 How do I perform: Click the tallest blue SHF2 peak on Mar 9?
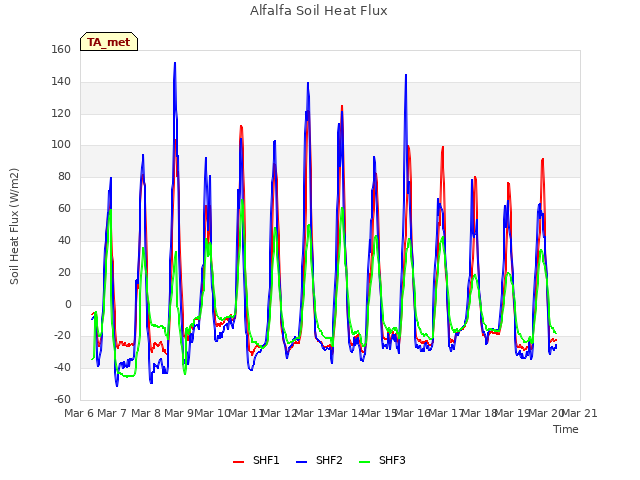(175, 63)
